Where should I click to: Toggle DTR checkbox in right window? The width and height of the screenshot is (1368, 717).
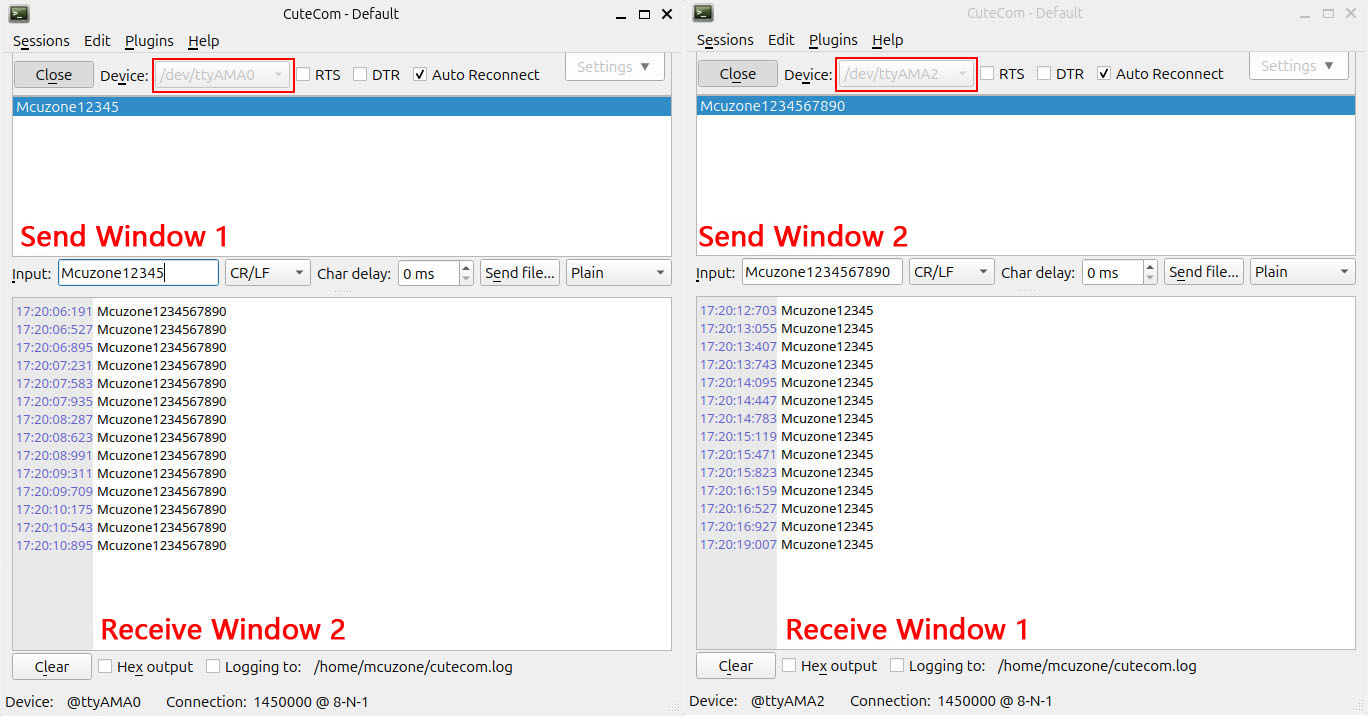[1044, 74]
